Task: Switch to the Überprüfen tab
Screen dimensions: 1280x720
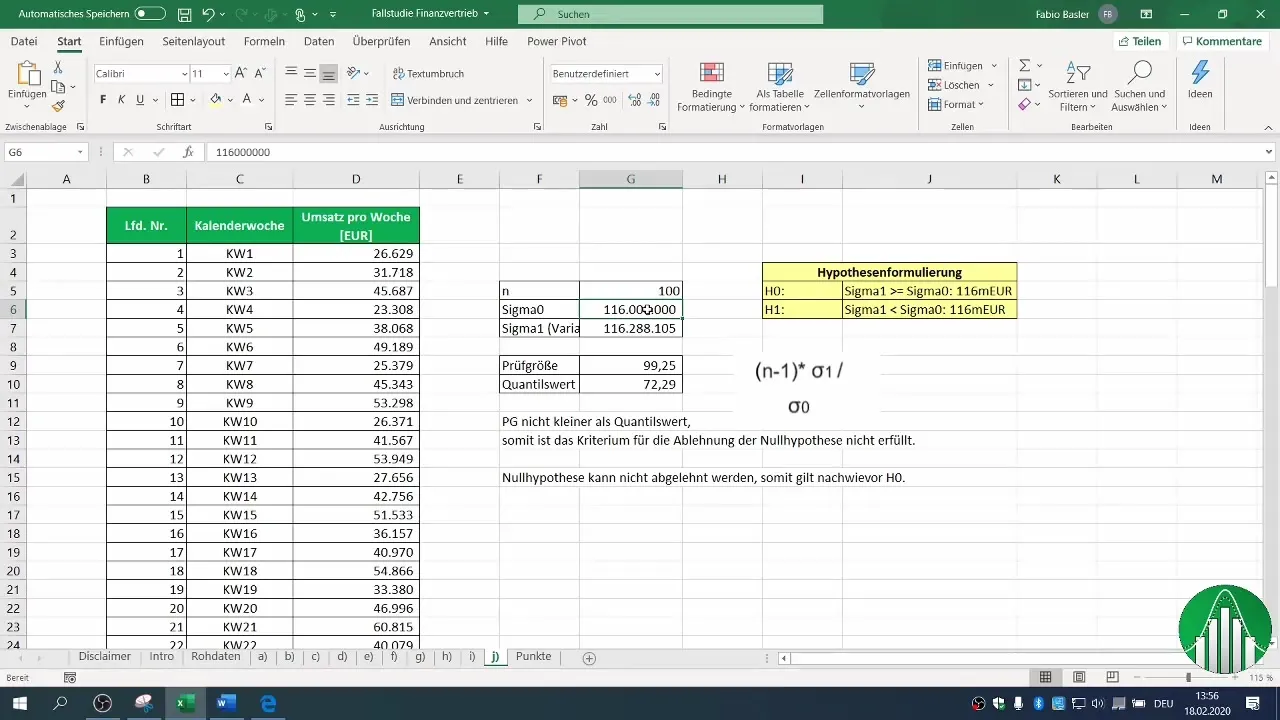Action: pos(382,41)
